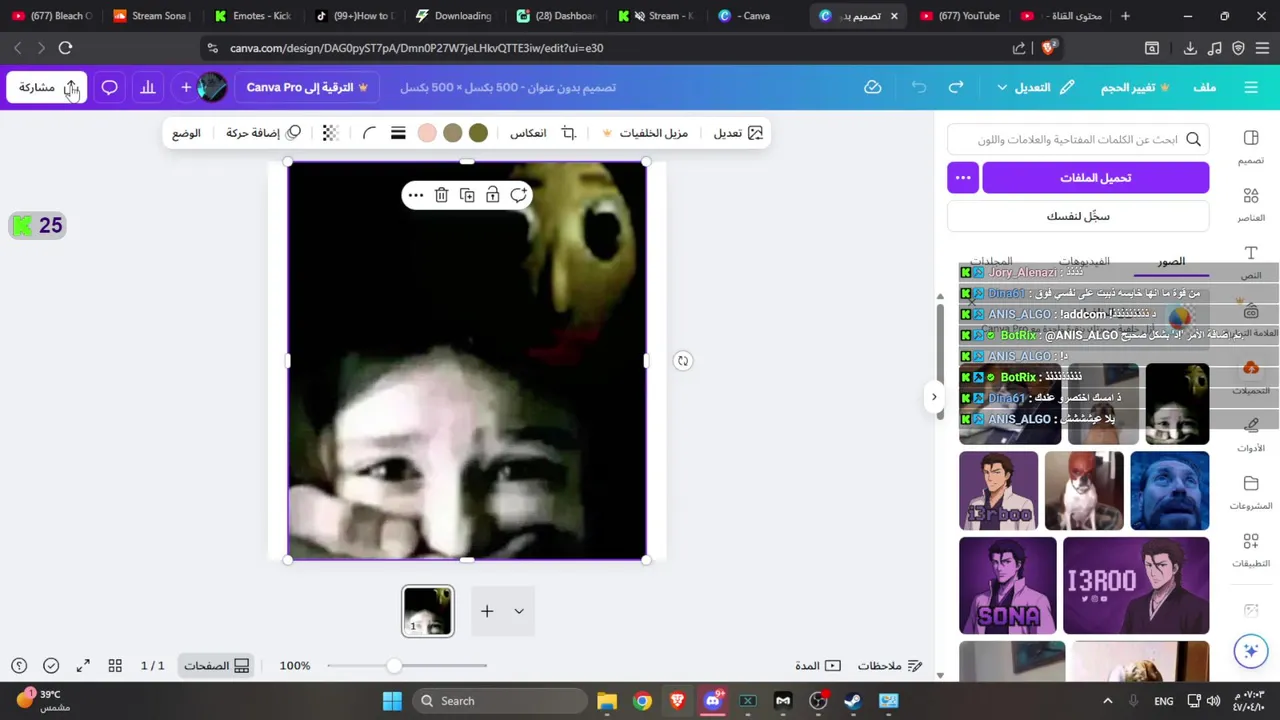The height and width of the screenshot is (720, 1280).
Task: Select the pink color swatch
Action: (x=427, y=133)
